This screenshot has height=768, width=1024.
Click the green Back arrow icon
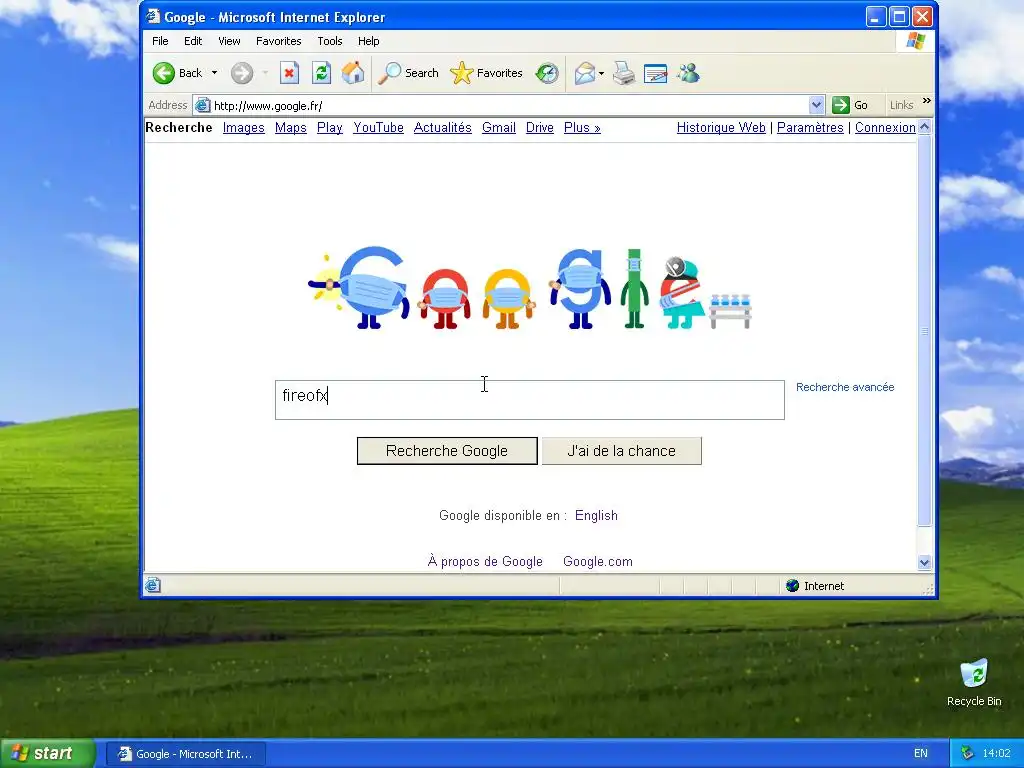pyautogui.click(x=163, y=73)
